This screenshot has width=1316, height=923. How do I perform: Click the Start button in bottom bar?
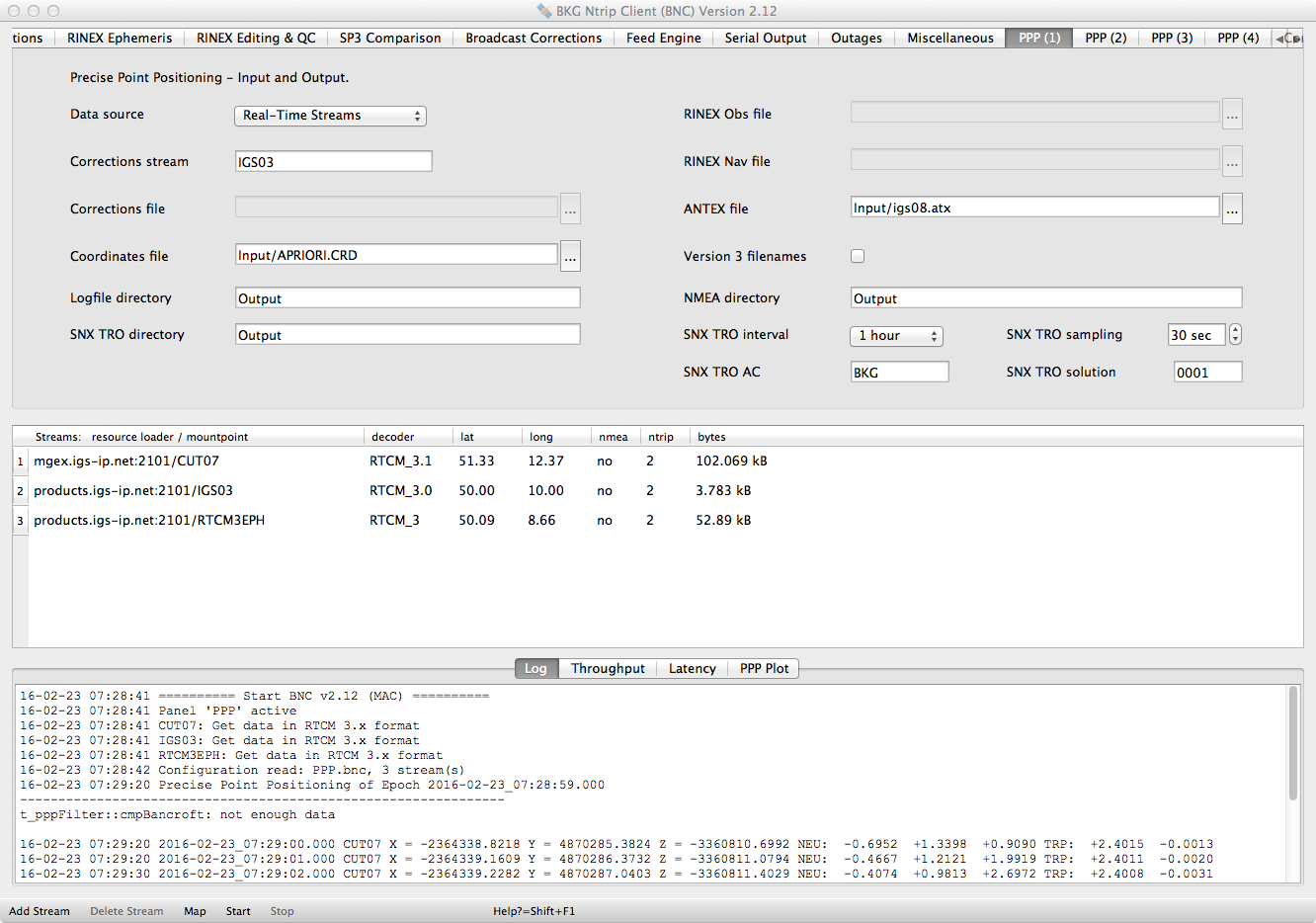[x=238, y=911]
